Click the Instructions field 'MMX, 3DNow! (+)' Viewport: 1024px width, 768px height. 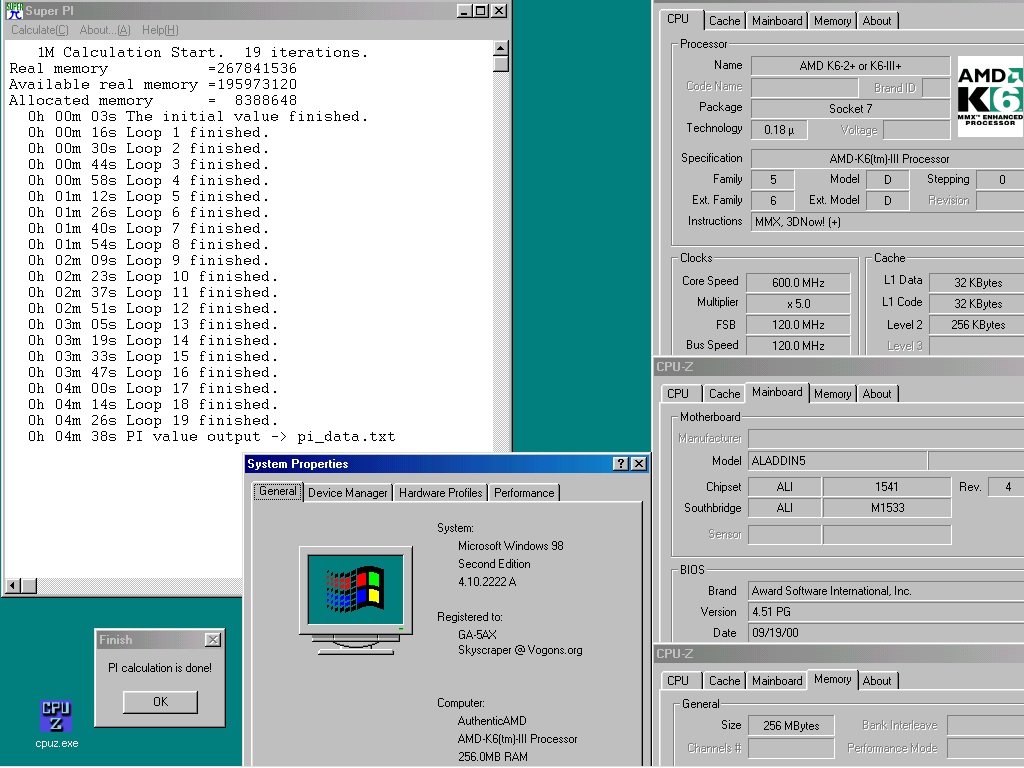point(888,222)
